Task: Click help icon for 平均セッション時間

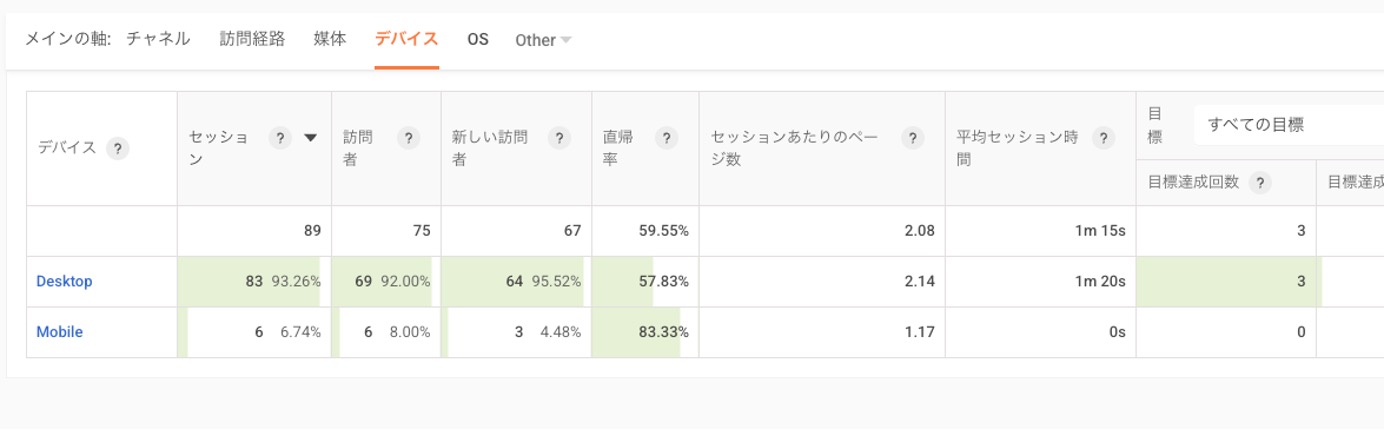Action: click(x=1103, y=139)
